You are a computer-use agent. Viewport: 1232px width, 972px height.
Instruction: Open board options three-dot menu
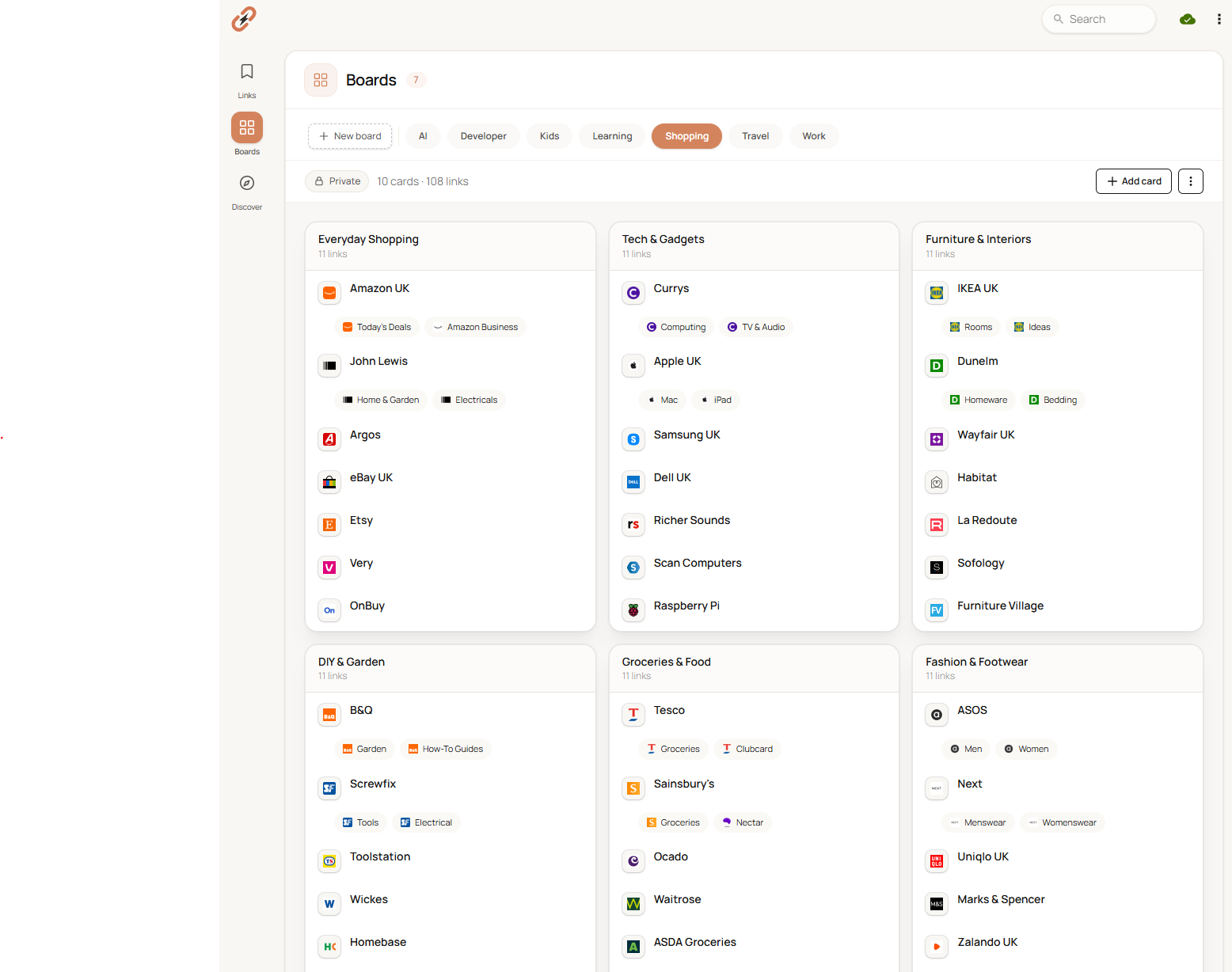coord(1191,181)
